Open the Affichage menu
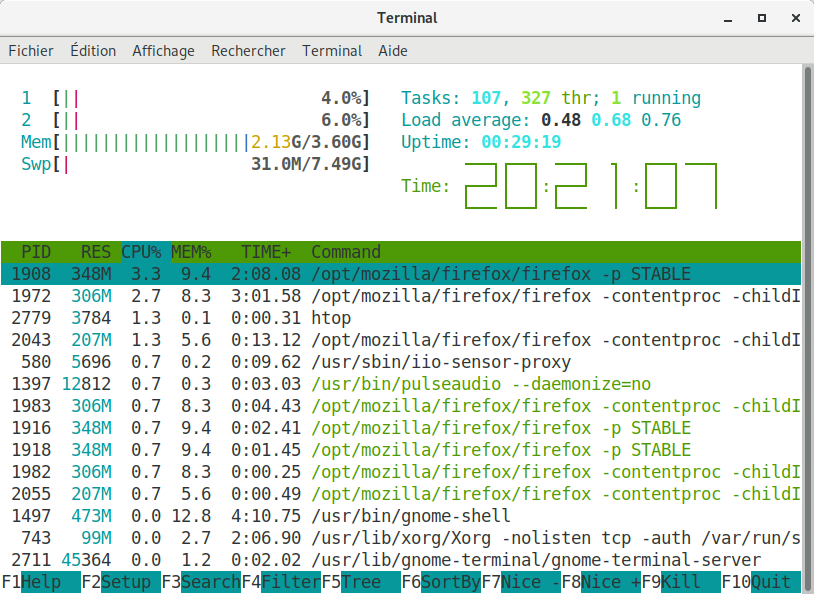 click(163, 51)
